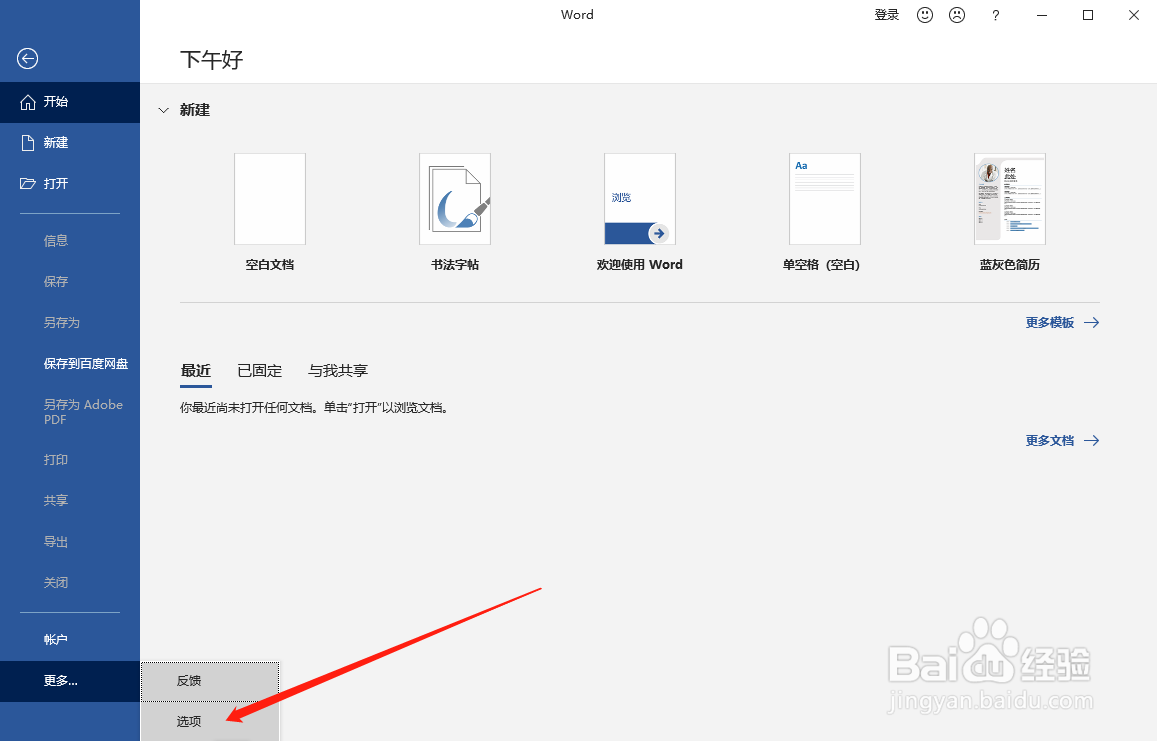Click the 书法字帖 label text
Image resolution: width=1157 pixels, height=741 pixels.
[x=455, y=264]
